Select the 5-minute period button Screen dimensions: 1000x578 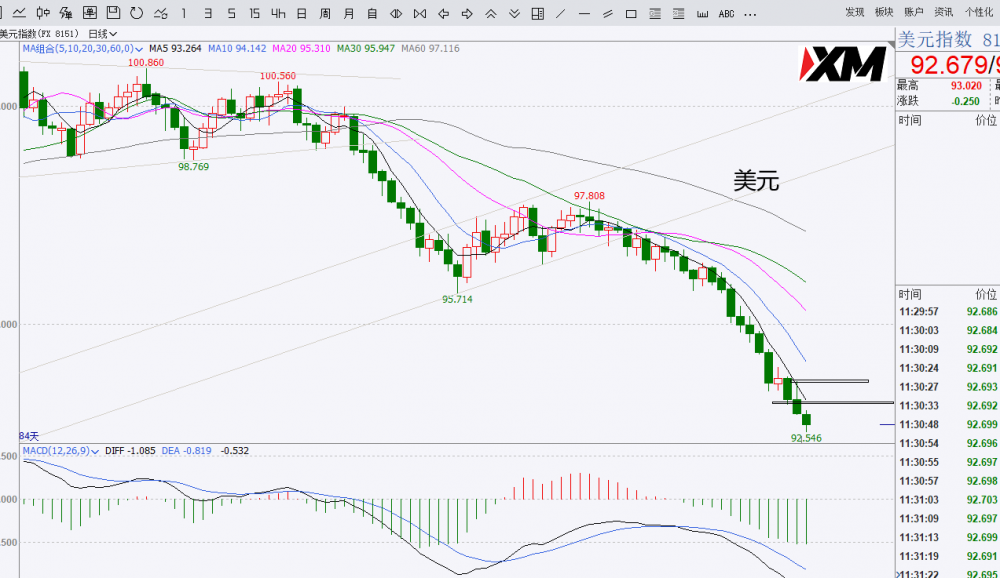coord(231,13)
